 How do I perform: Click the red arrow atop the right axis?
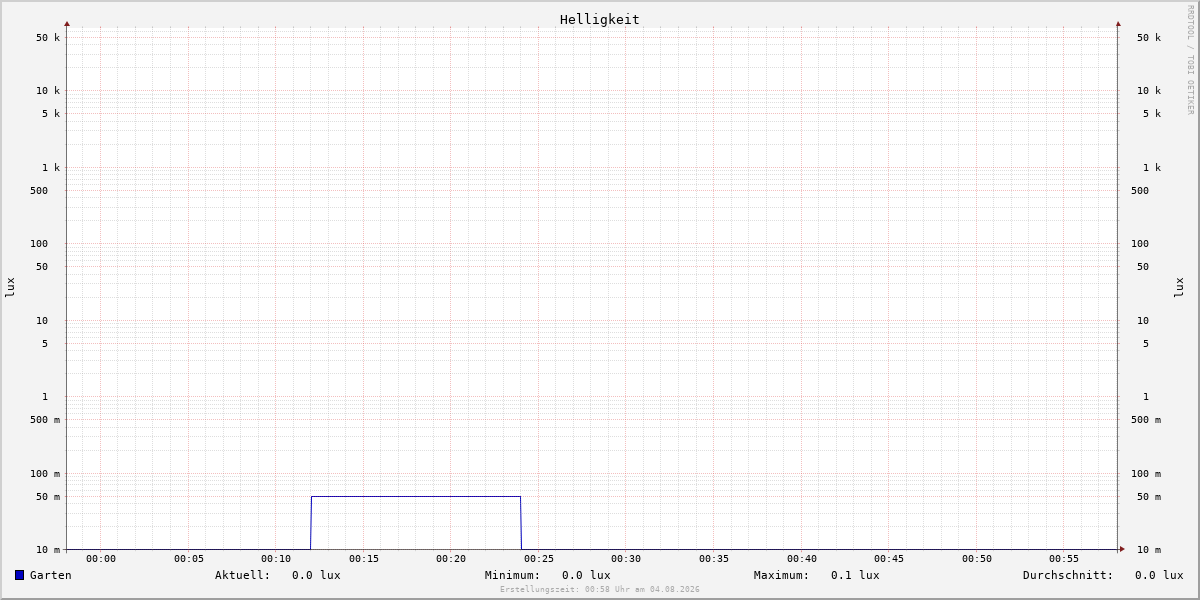coord(1118,23)
